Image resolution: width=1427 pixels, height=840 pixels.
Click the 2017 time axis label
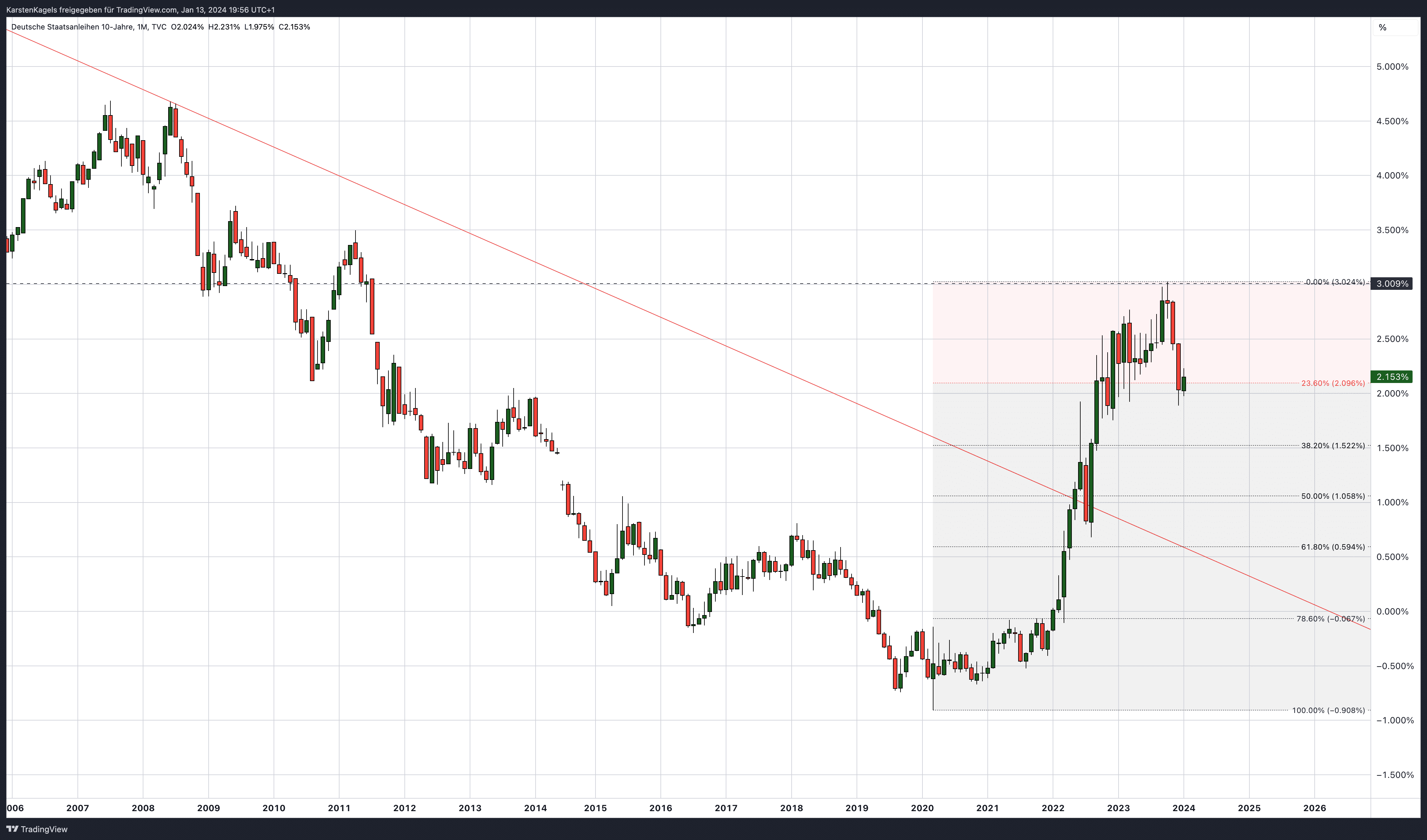(726, 808)
